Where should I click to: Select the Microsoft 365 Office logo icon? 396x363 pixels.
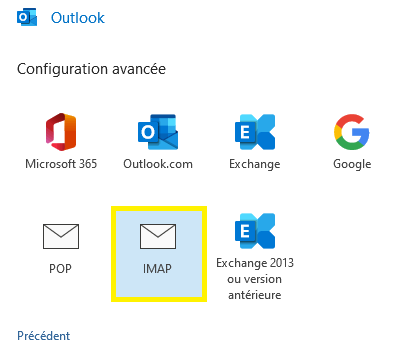point(61,132)
